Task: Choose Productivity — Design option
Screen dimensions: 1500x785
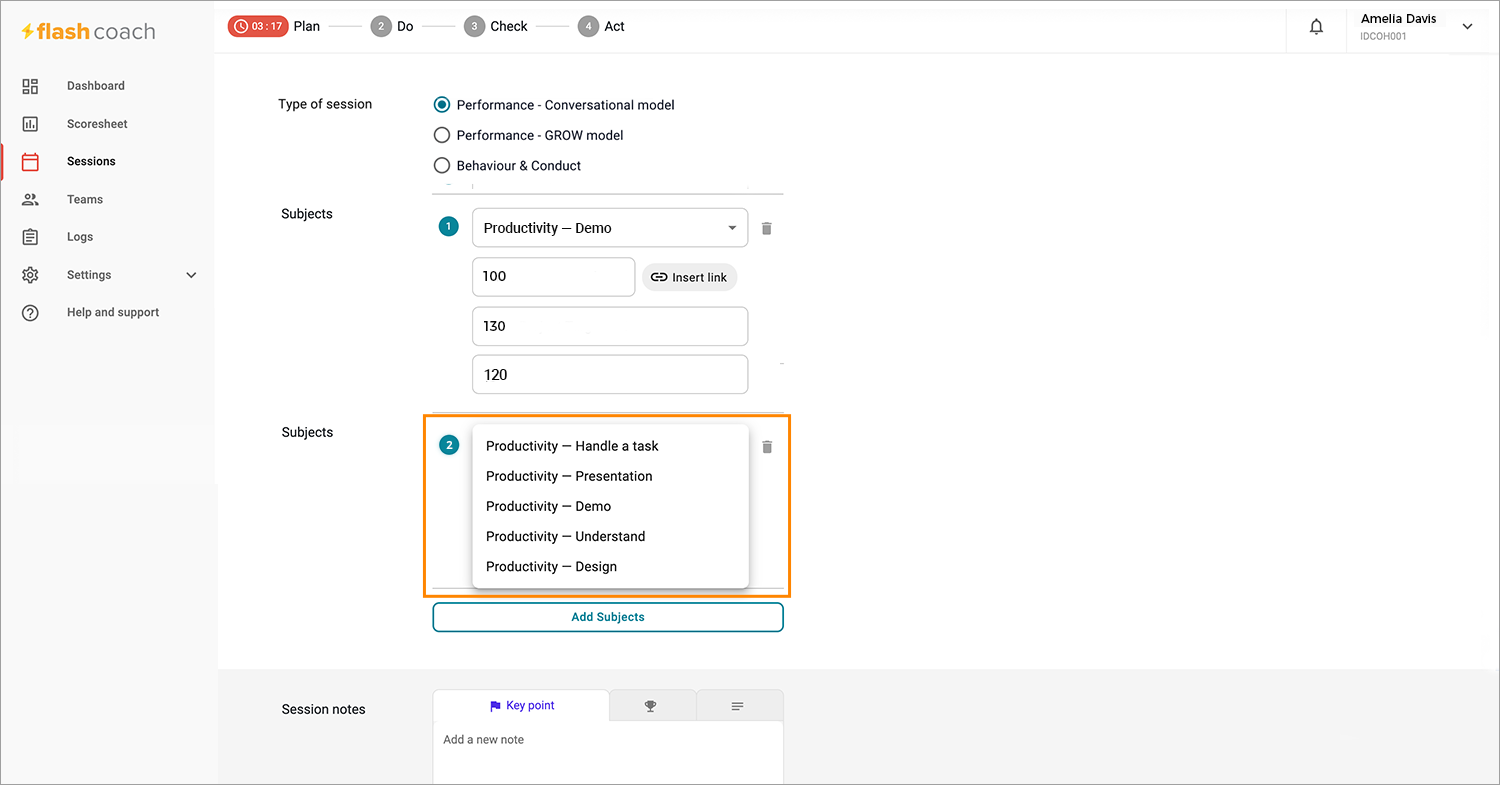Action: point(610,566)
